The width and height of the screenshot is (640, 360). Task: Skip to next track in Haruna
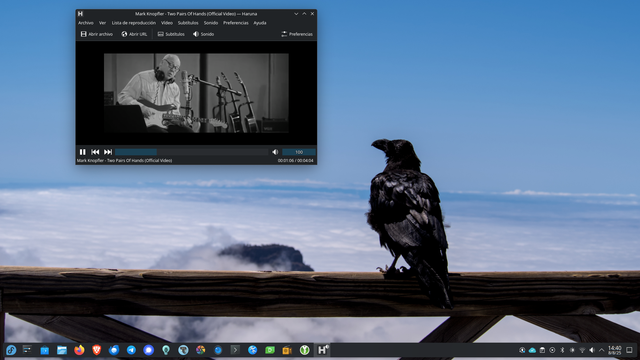tap(108, 152)
